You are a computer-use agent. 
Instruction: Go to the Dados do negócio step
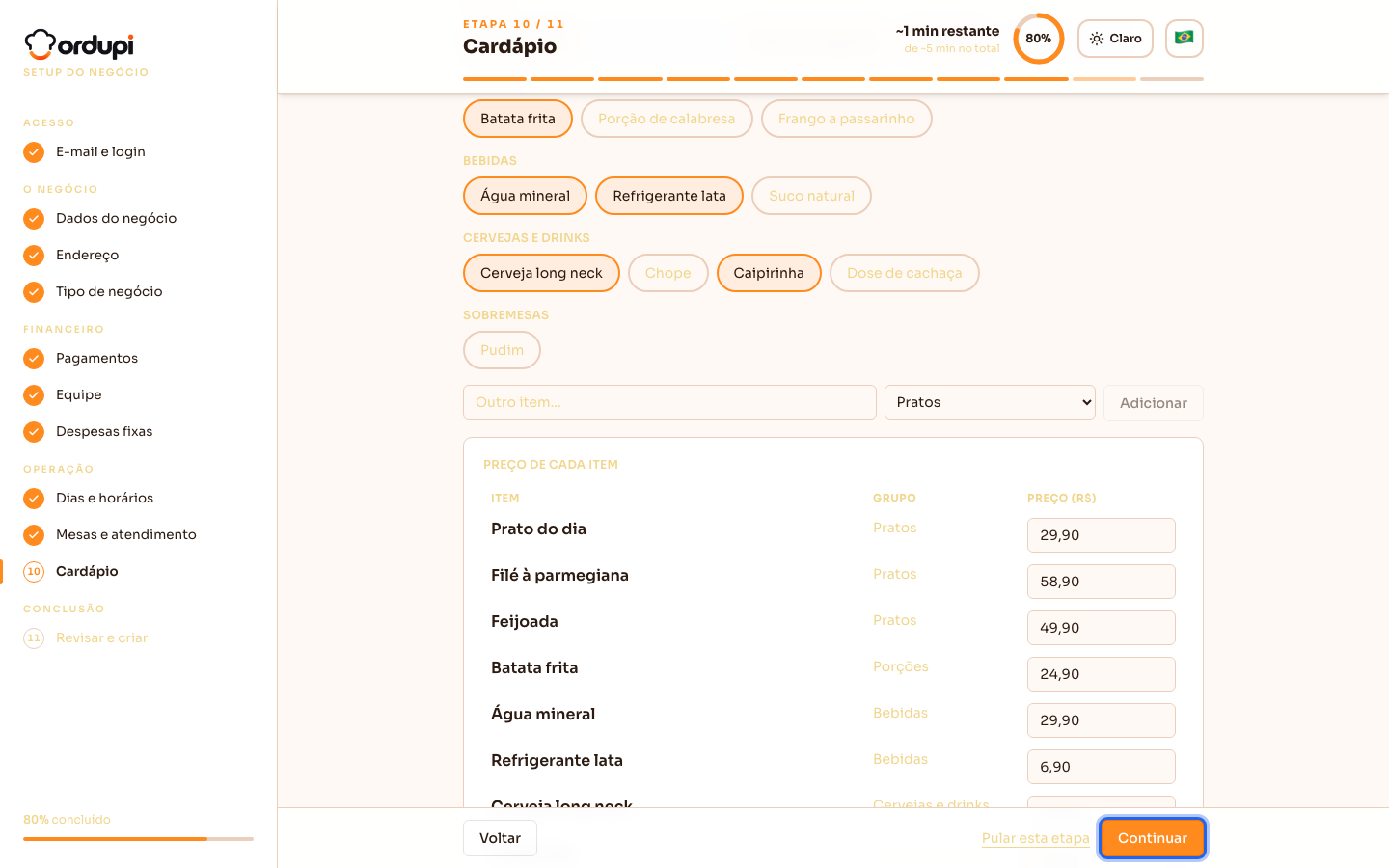click(x=117, y=219)
